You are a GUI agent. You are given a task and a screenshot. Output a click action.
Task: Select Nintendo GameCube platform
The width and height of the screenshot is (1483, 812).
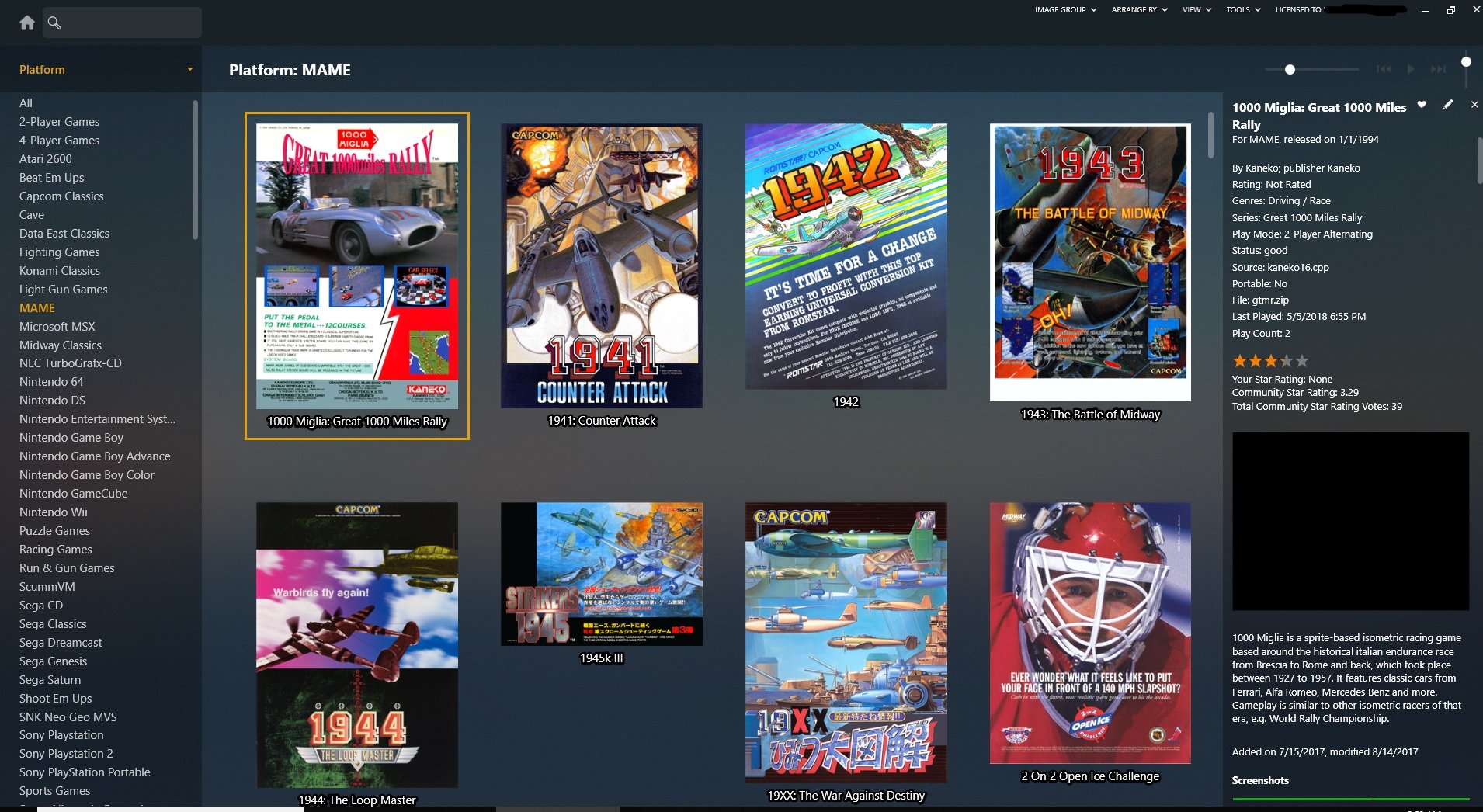click(73, 493)
